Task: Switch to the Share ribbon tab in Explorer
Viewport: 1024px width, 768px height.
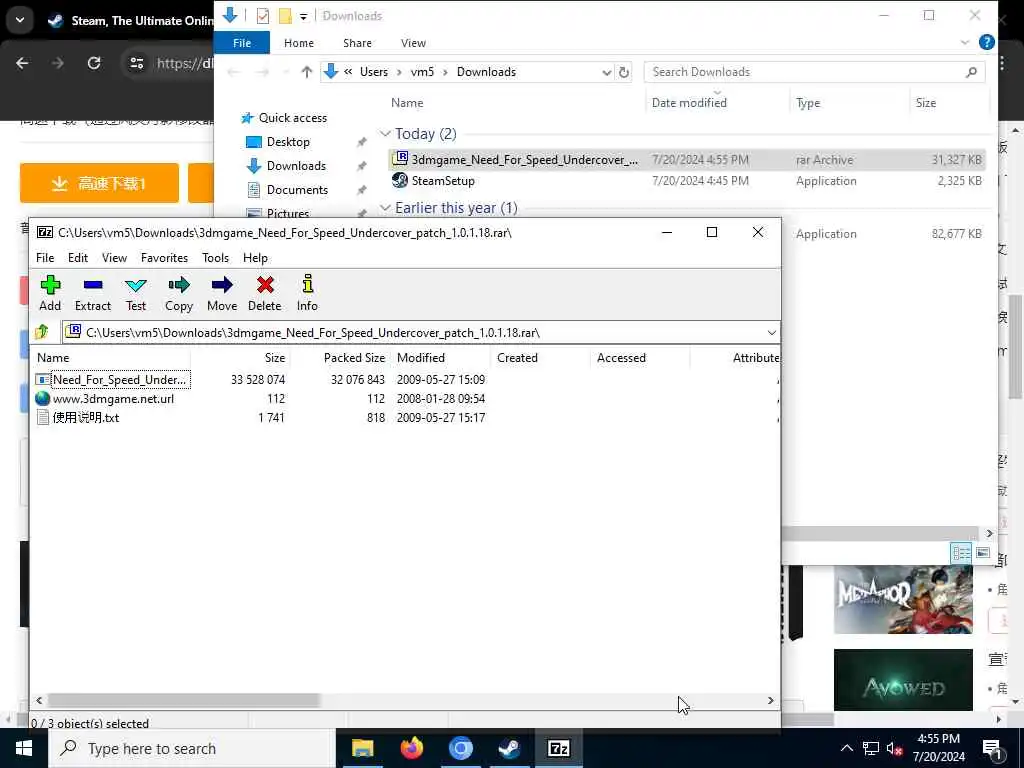Action: 357,43
